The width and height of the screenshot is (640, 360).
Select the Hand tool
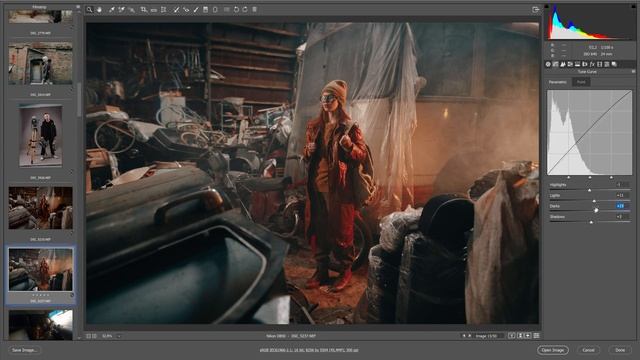(x=99, y=9)
